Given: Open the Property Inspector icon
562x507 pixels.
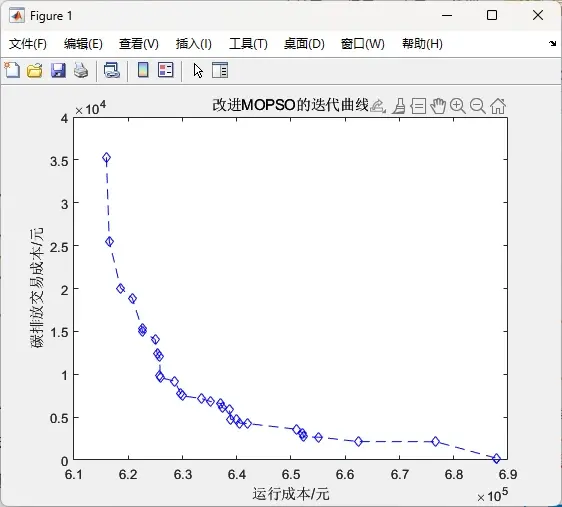Looking at the screenshot, I should tap(220, 70).
